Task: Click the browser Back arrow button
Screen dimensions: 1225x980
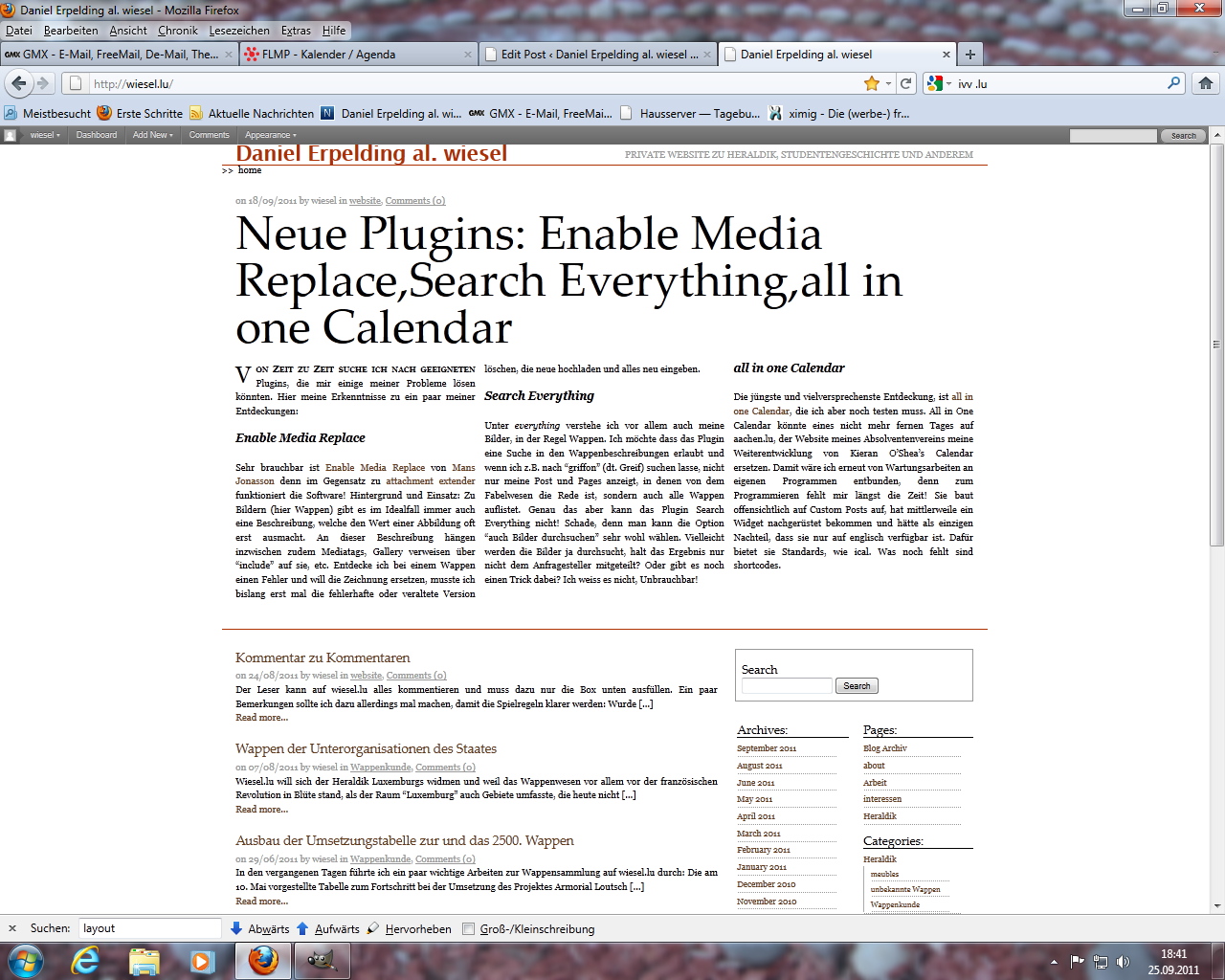Action: (19, 83)
